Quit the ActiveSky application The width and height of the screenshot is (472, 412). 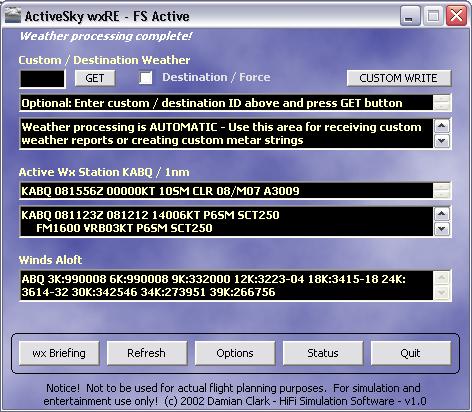tap(411, 353)
